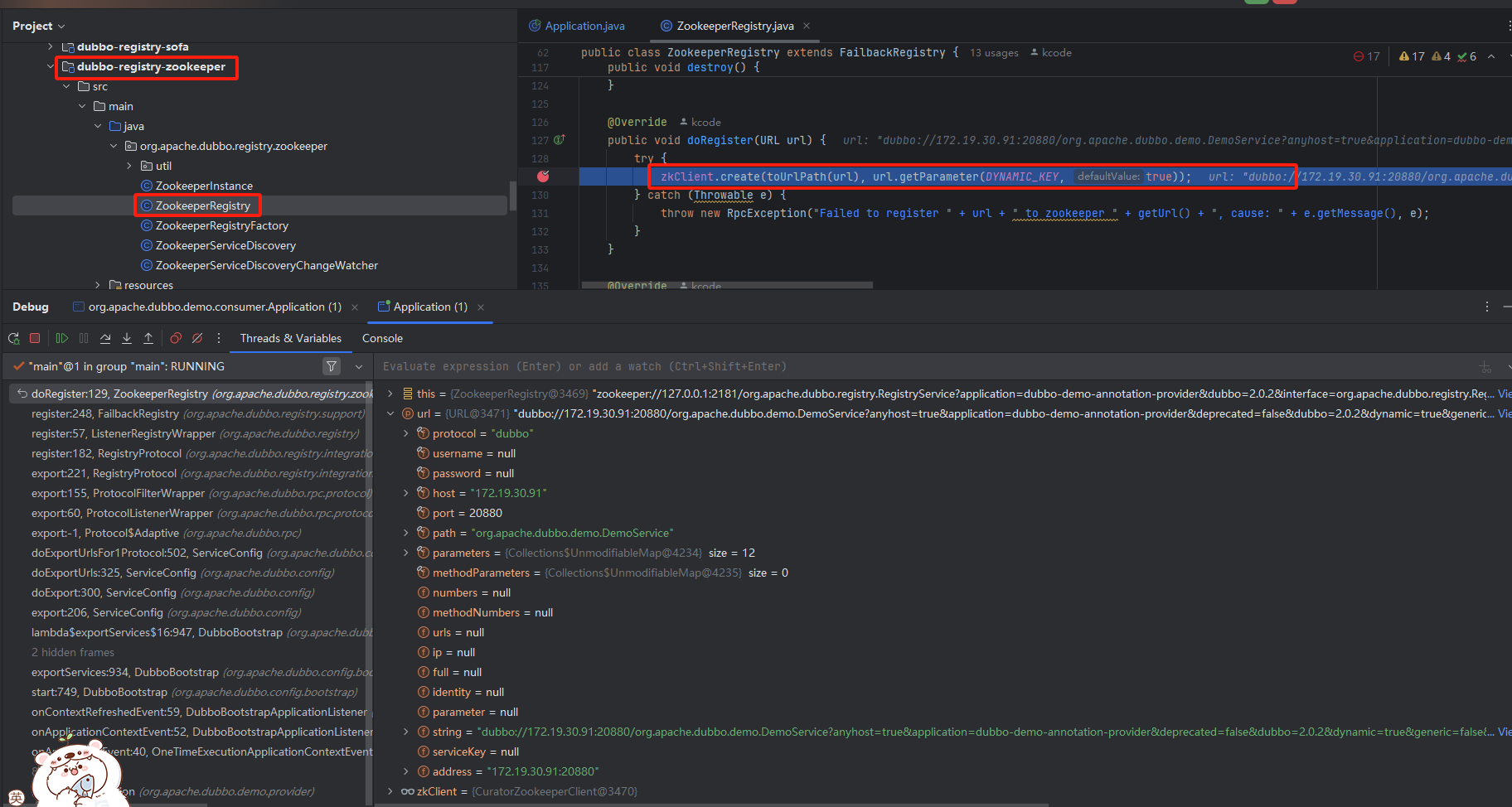Click the Rerun debug session icon
The image size is (1512, 807).
[14, 338]
